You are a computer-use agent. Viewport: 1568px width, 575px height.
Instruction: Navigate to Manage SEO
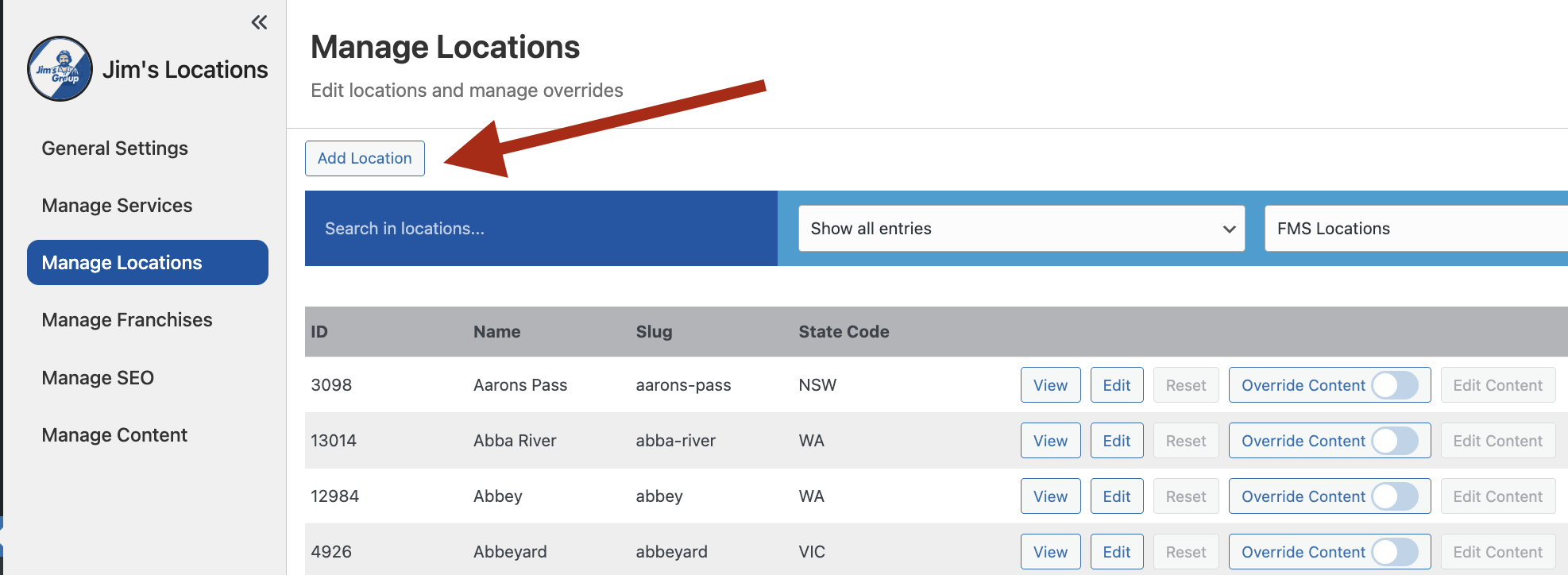[x=98, y=378]
